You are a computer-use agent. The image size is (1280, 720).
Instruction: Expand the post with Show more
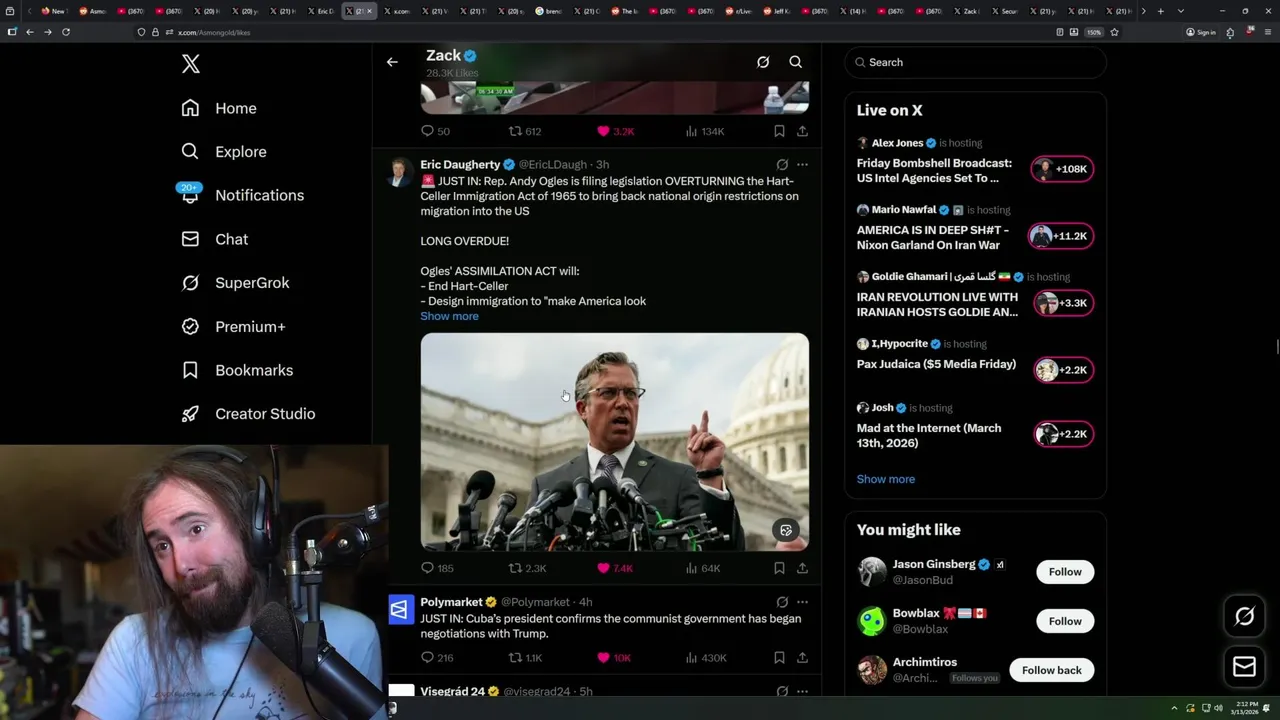coord(449,316)
